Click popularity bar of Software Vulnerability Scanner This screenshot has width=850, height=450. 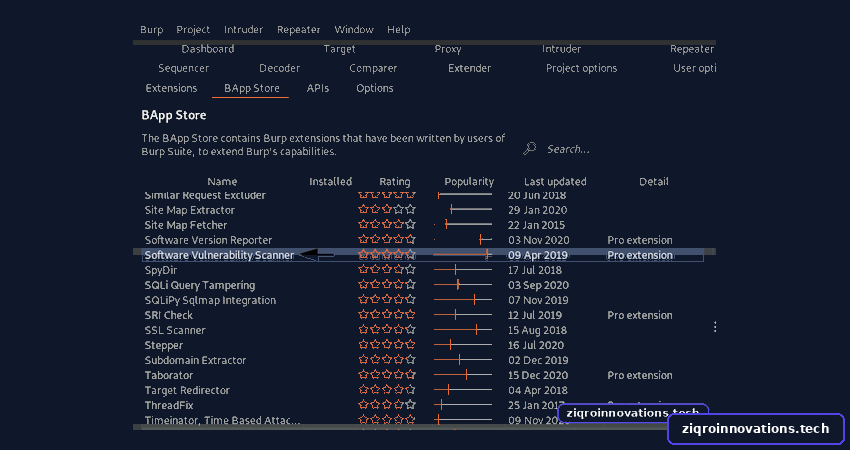(463, 255)
